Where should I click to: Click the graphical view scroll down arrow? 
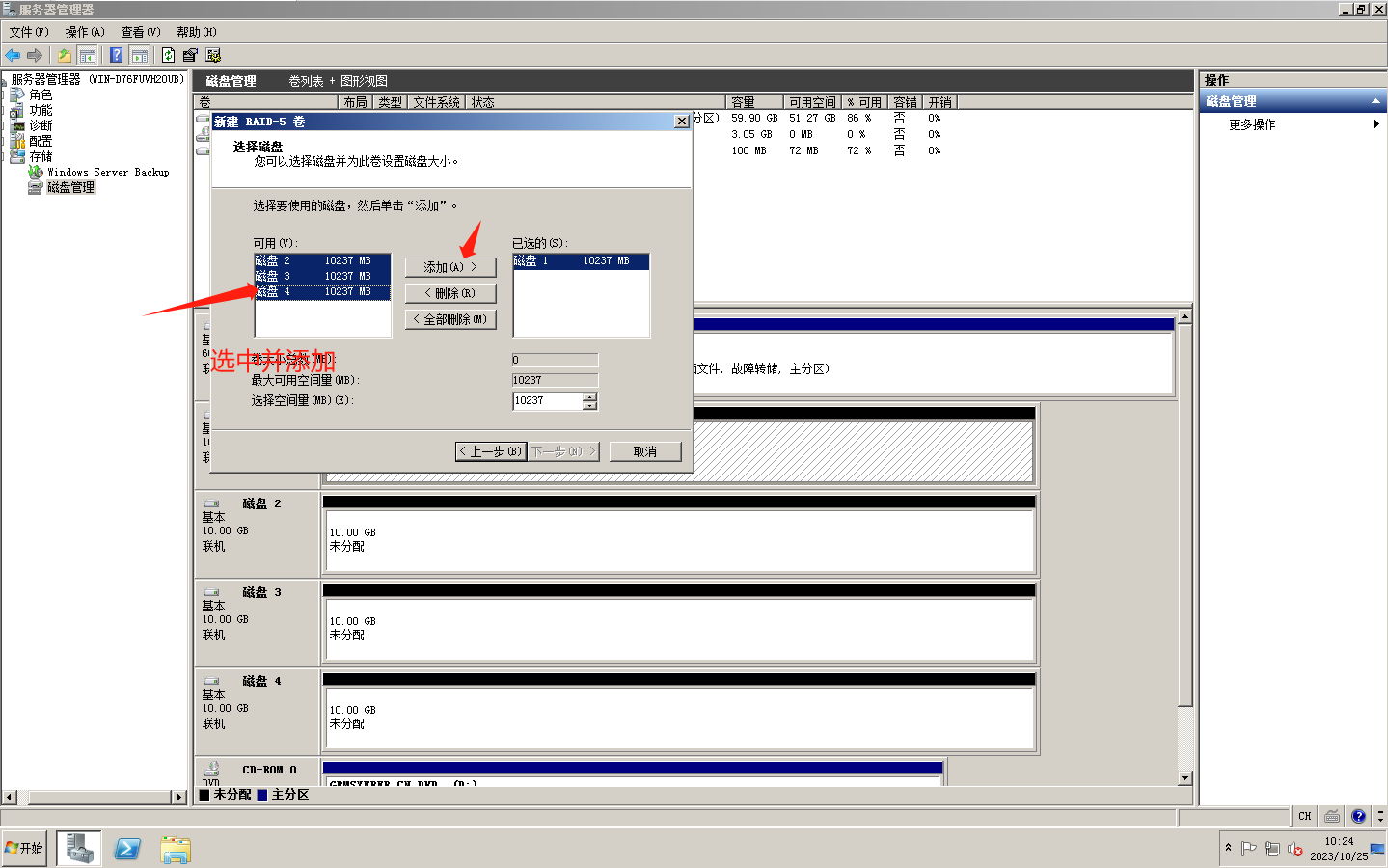(x=1185, y=778)
